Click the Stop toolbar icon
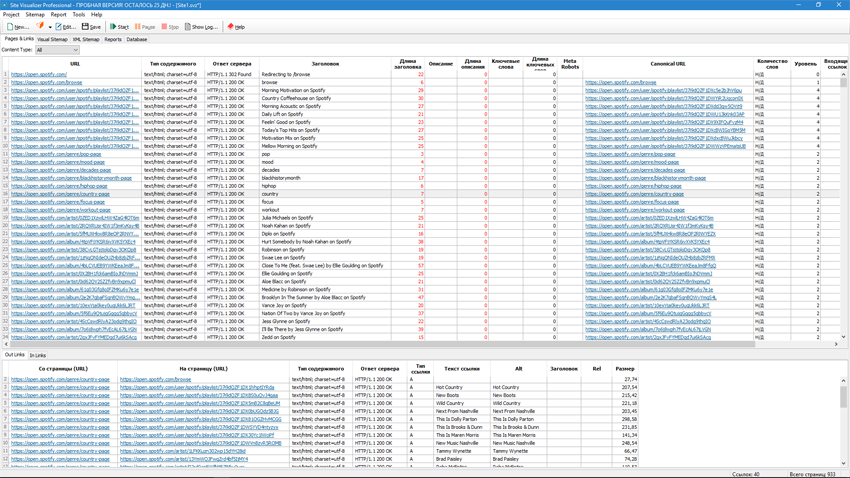Screen dimensions: 850x478 [x=170, y=27]
